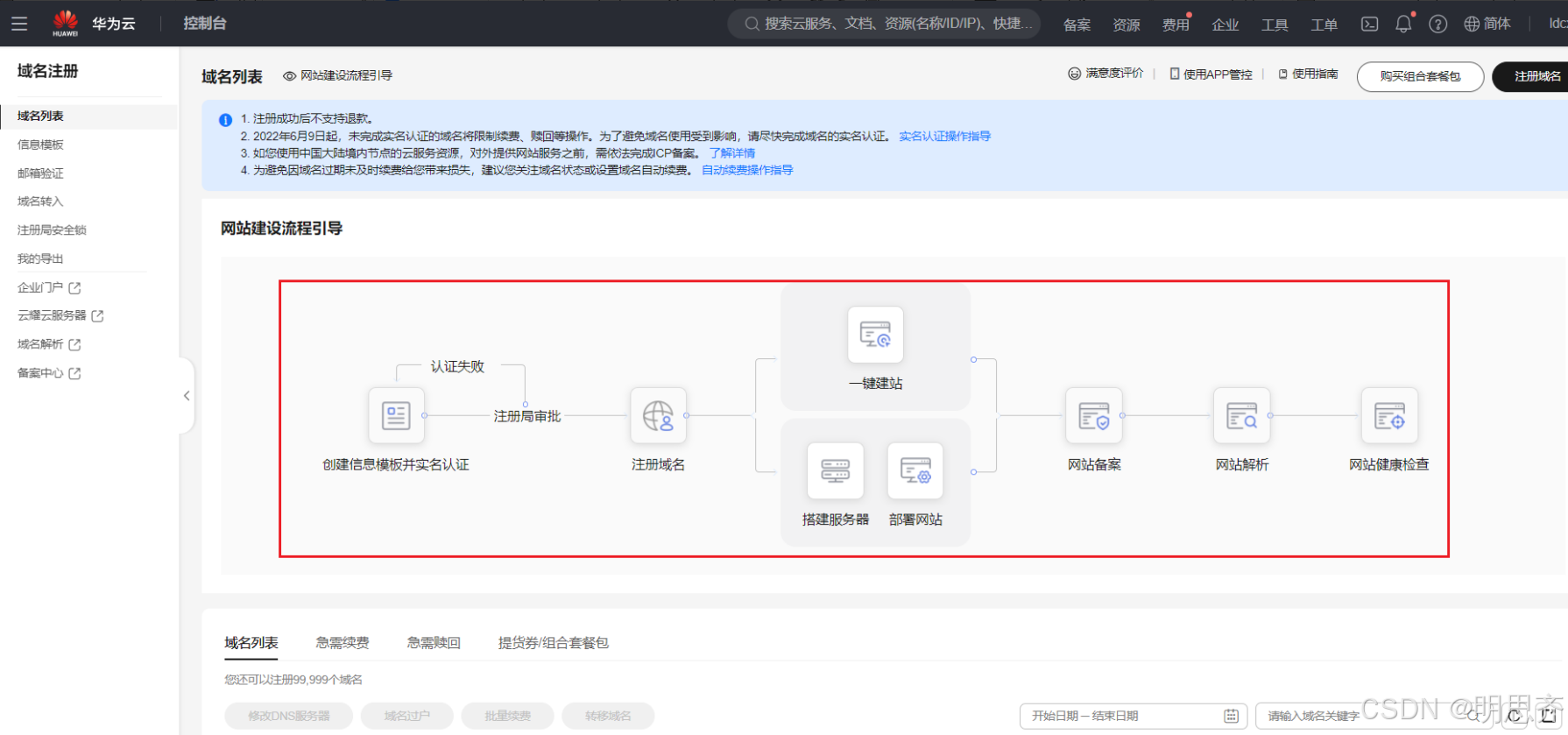The width and height of the screenshot is (1568, 735).
Task: Open the 工具 menu in top bar
Action: [1275, 25]
